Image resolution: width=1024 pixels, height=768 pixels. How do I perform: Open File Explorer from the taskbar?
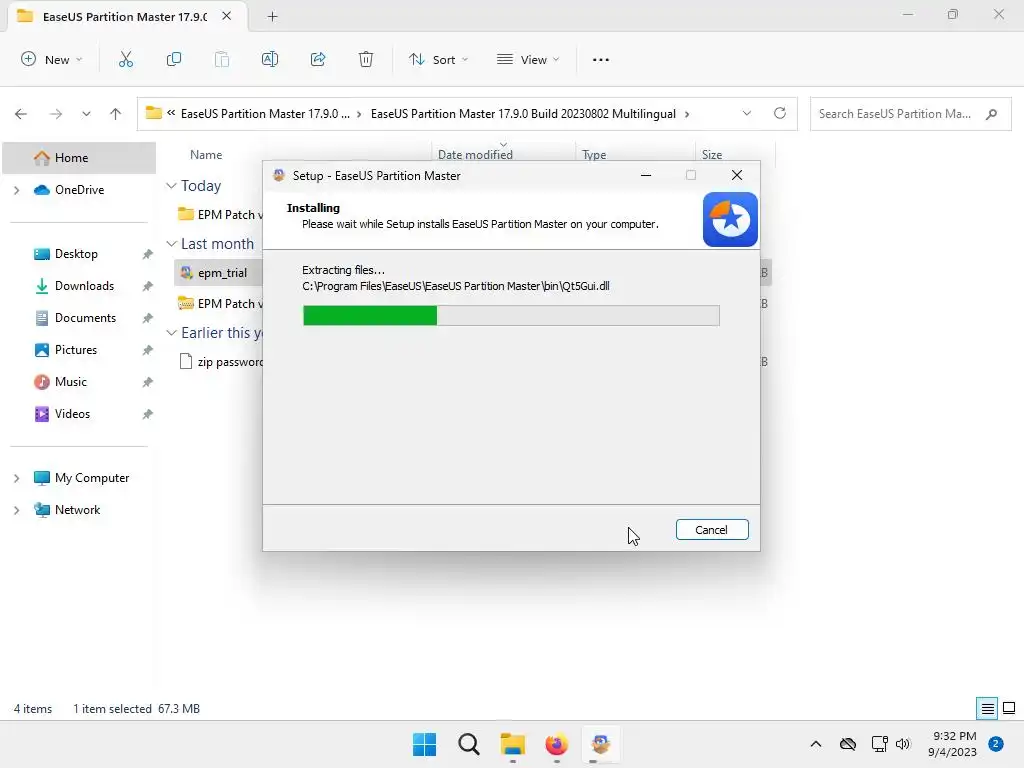513,744
